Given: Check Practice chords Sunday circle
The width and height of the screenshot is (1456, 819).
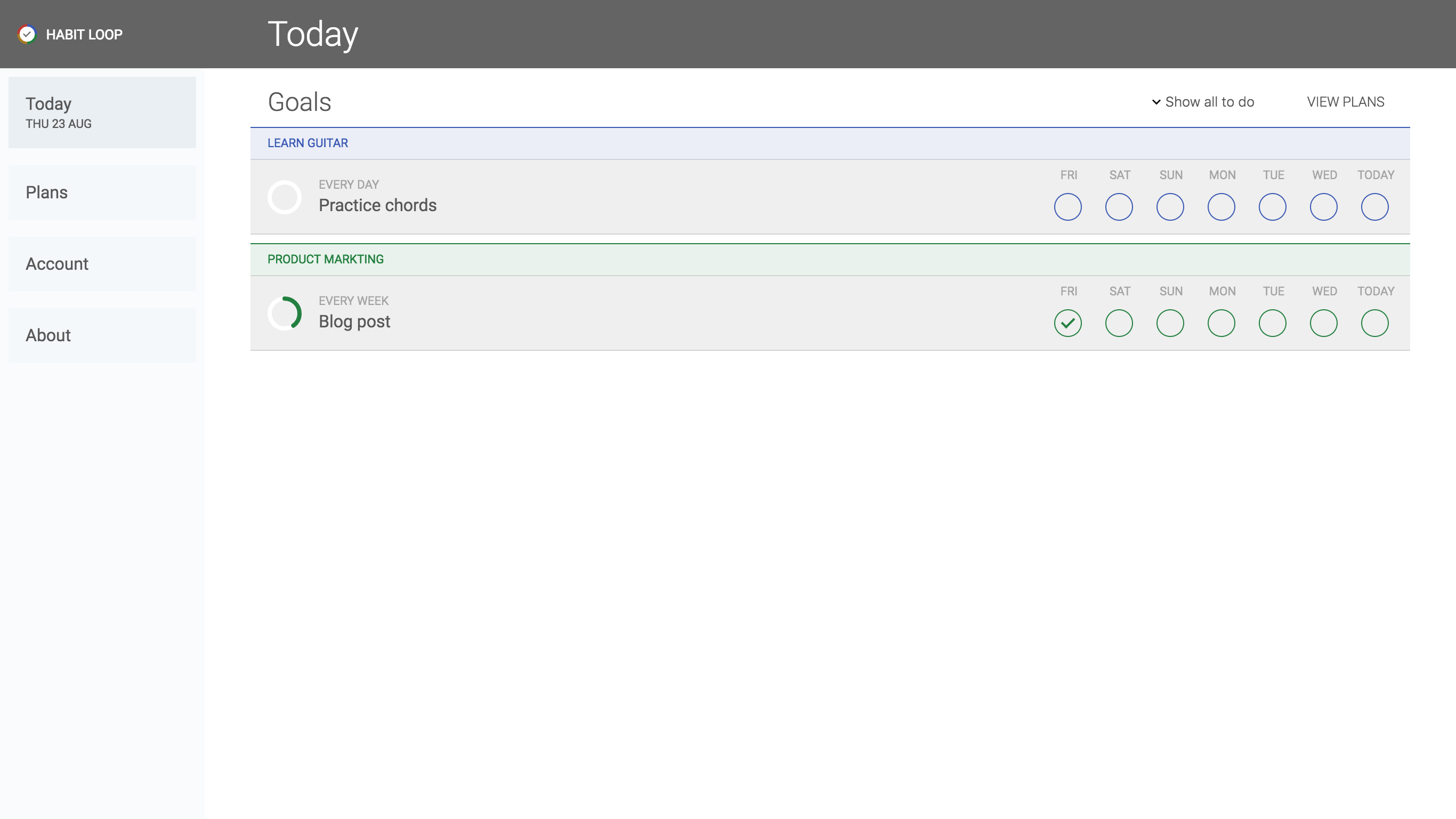Looking at the screenshot, I should coord(1170,207).
